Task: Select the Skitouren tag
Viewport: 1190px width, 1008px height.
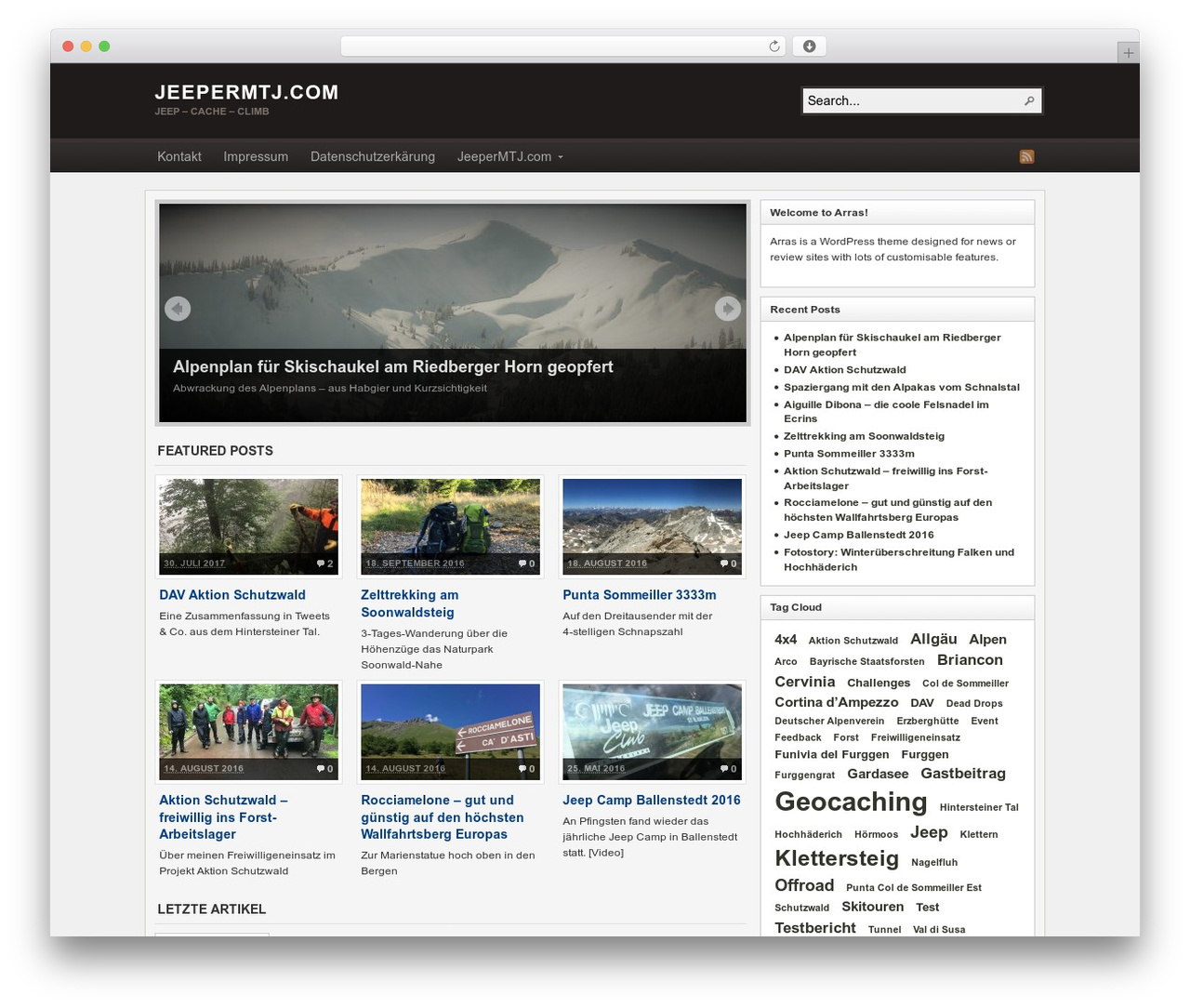Action: pyautogui.click(x=872, y=907)
